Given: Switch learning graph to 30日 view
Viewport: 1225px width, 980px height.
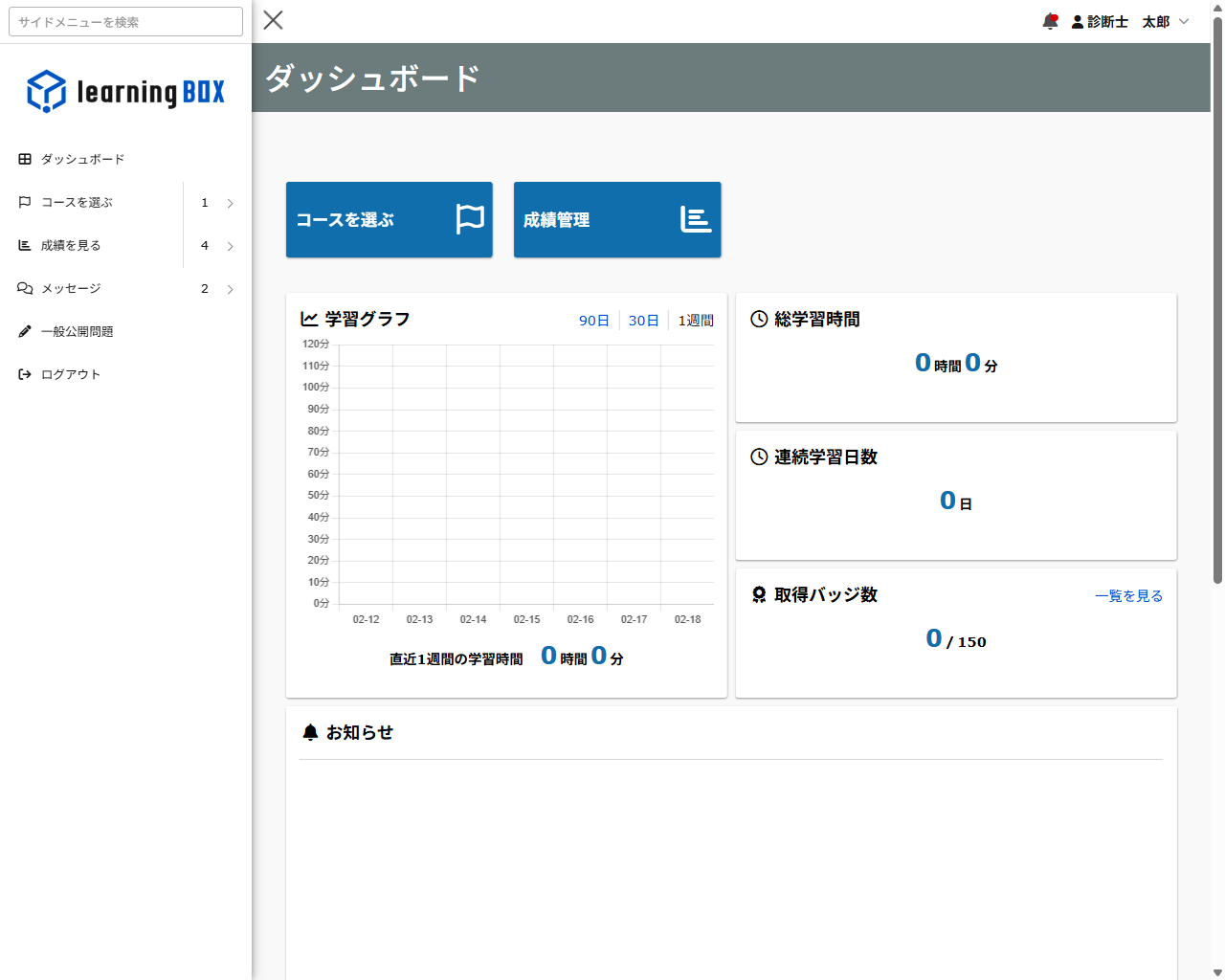Looking at the screenshot, I should click(643, 321).
